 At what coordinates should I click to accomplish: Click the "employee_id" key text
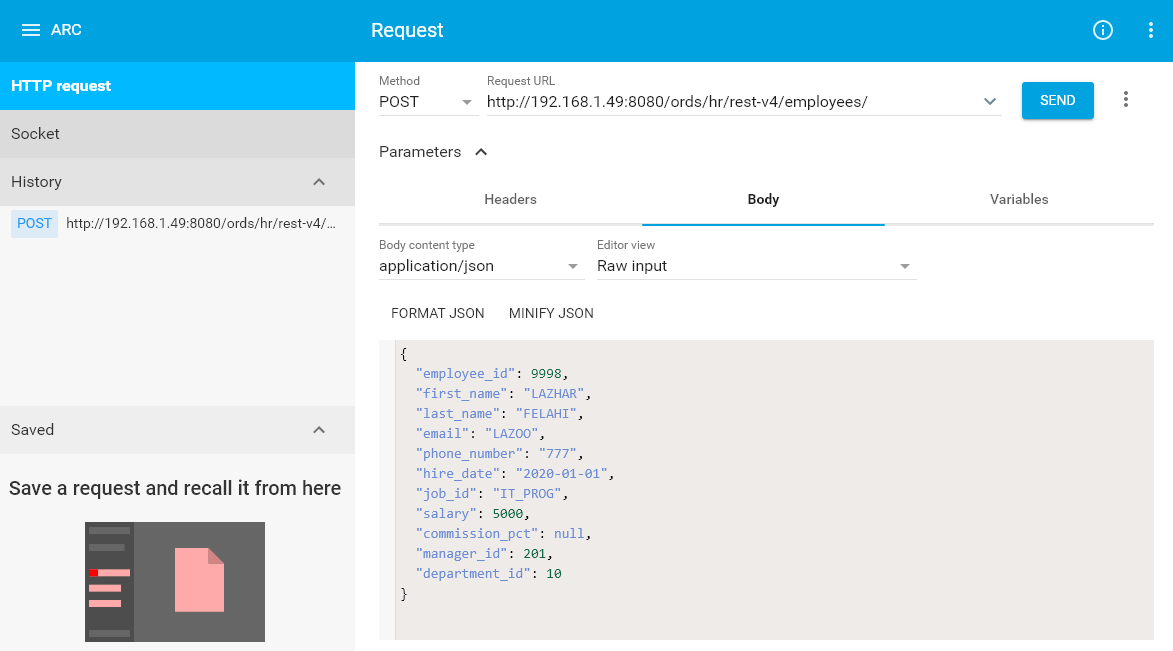[465, 373]
